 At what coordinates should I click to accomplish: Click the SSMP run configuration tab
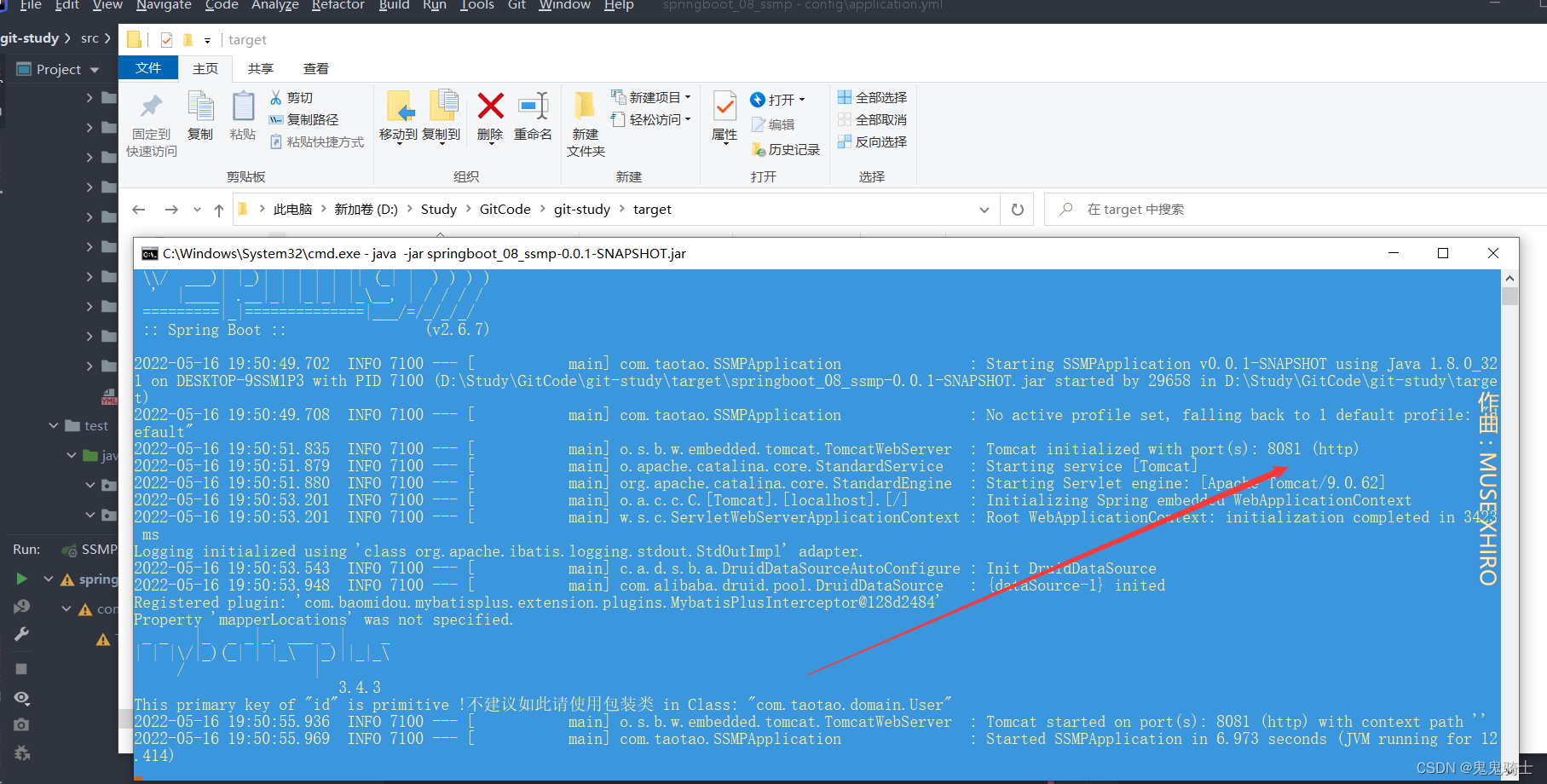click(90, 550)
